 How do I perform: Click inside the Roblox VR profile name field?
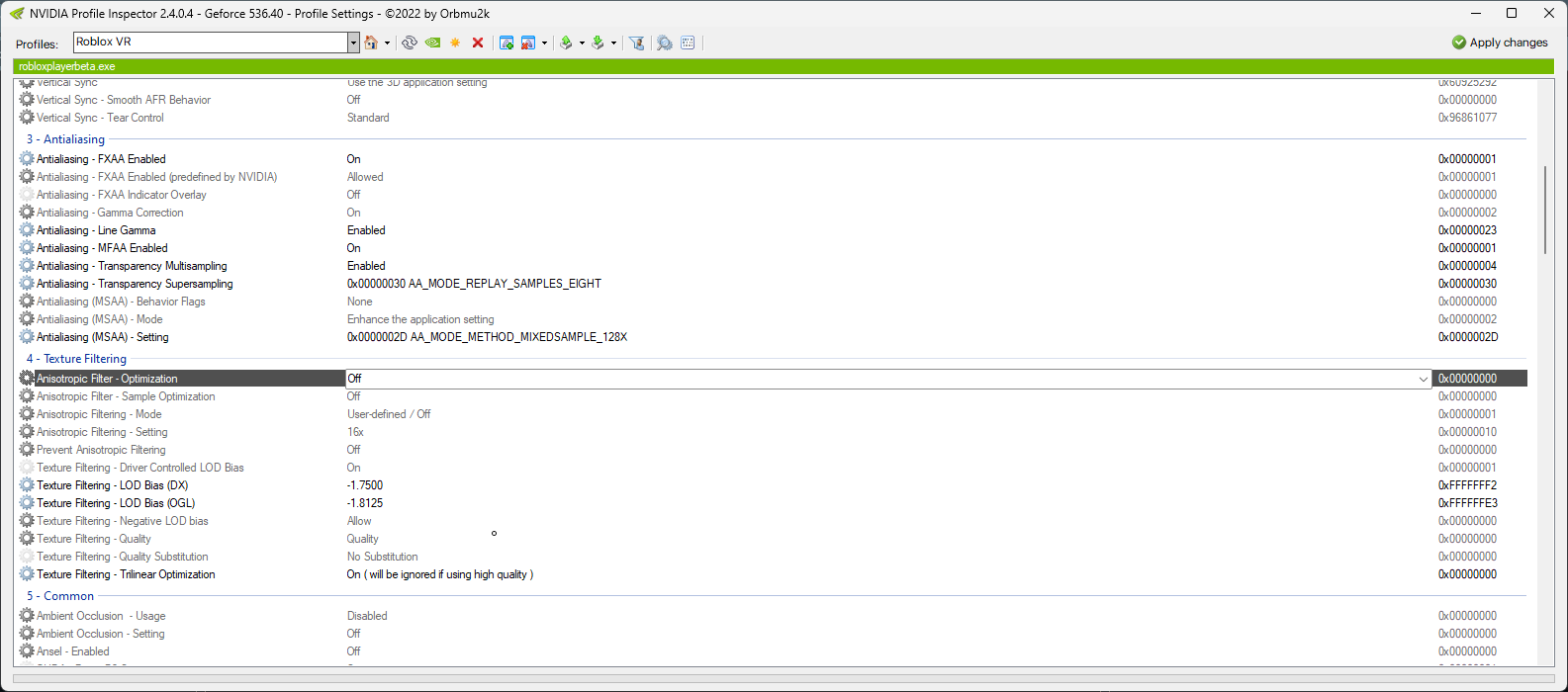point(211,43)
